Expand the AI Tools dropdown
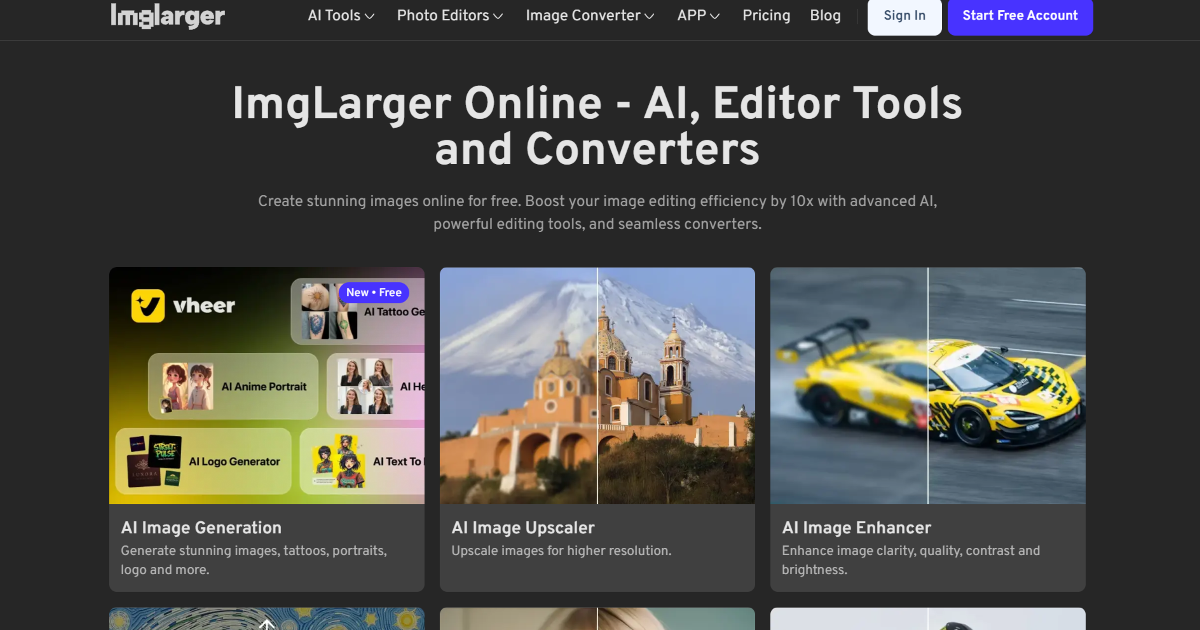1200x630 pixels. [340, 15]
